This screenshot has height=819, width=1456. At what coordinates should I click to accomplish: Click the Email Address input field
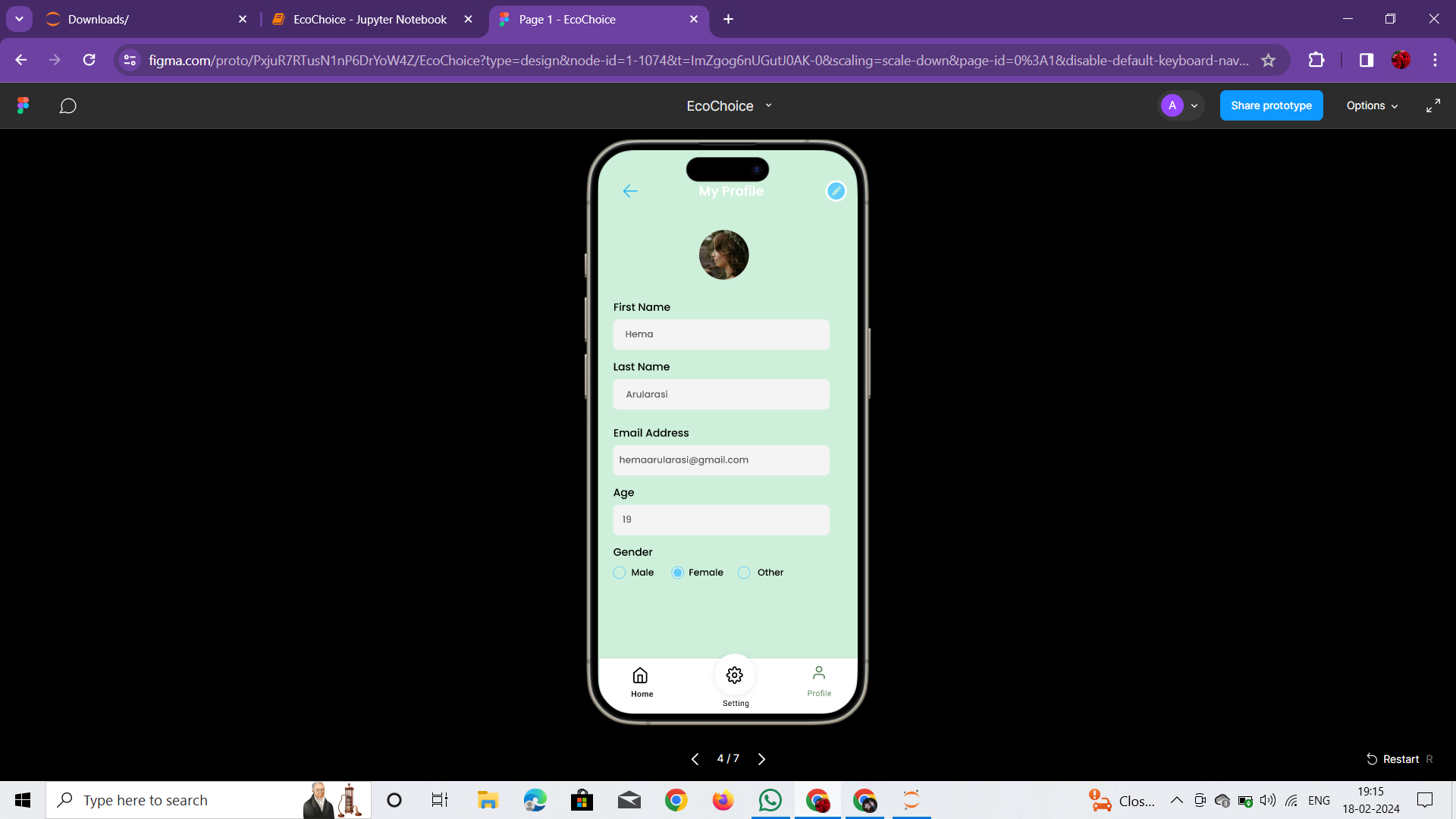click(720, 460)
